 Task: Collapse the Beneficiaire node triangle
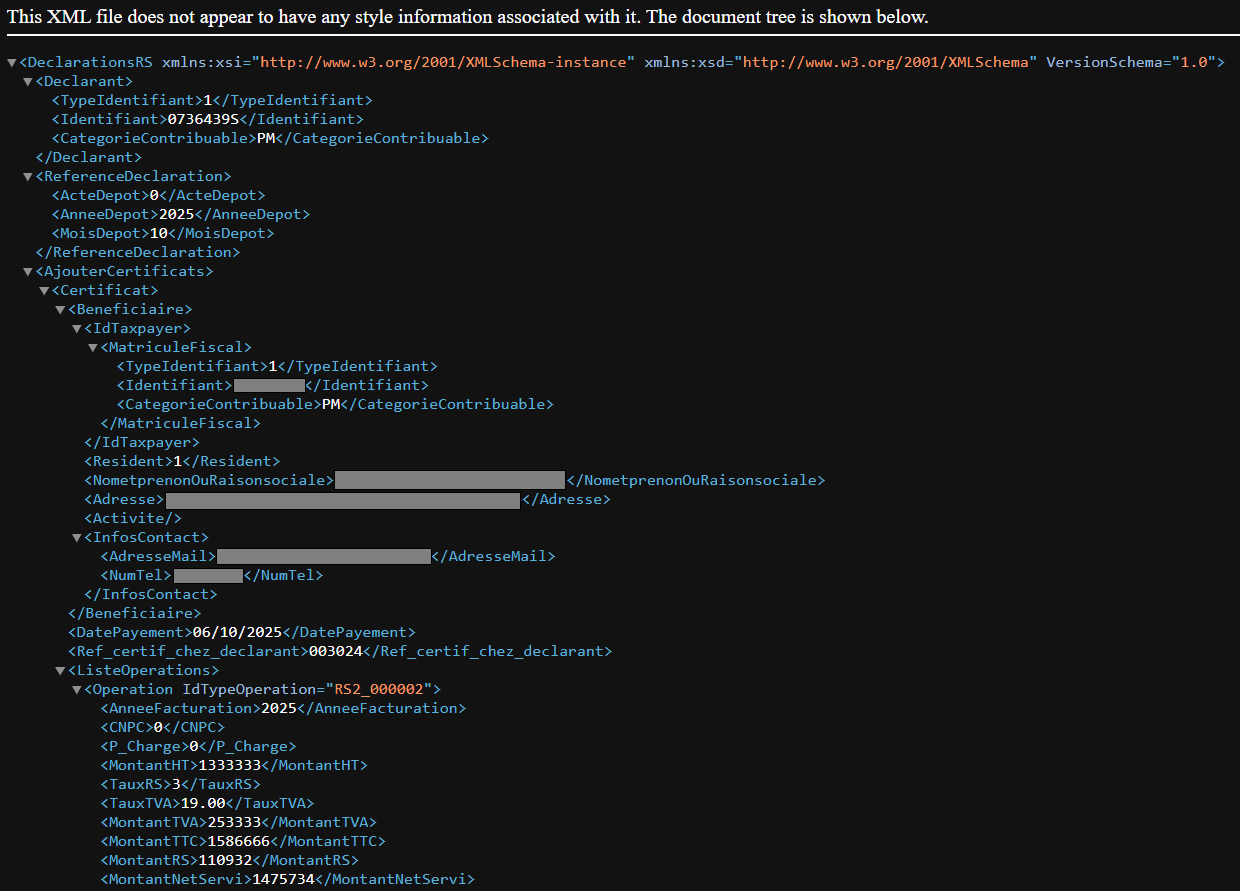pyautogui.click(x=59, y=310)
